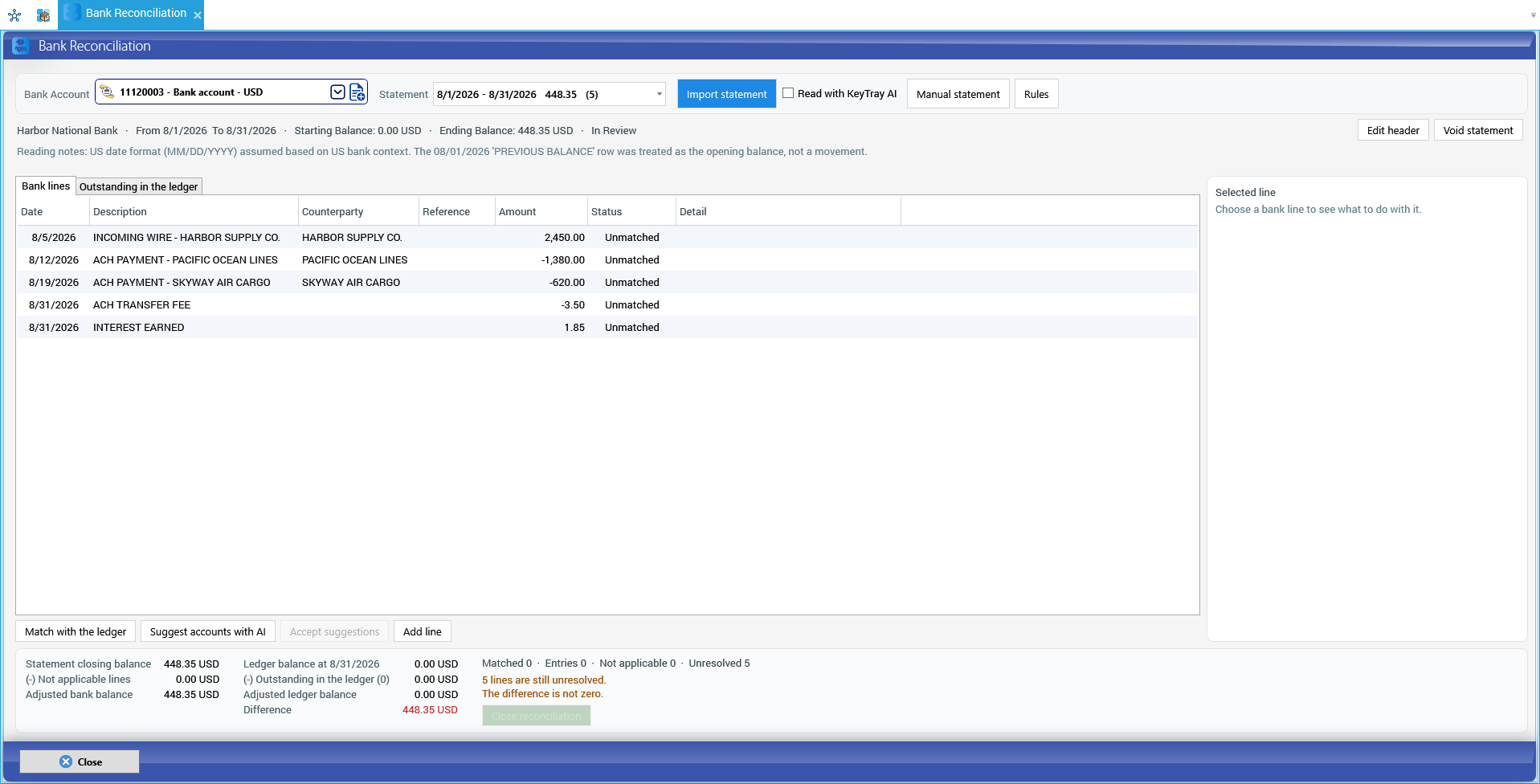Open the package module icon in the tab strip
This screenshot has width=1540, height=784.
click(43, 14)
